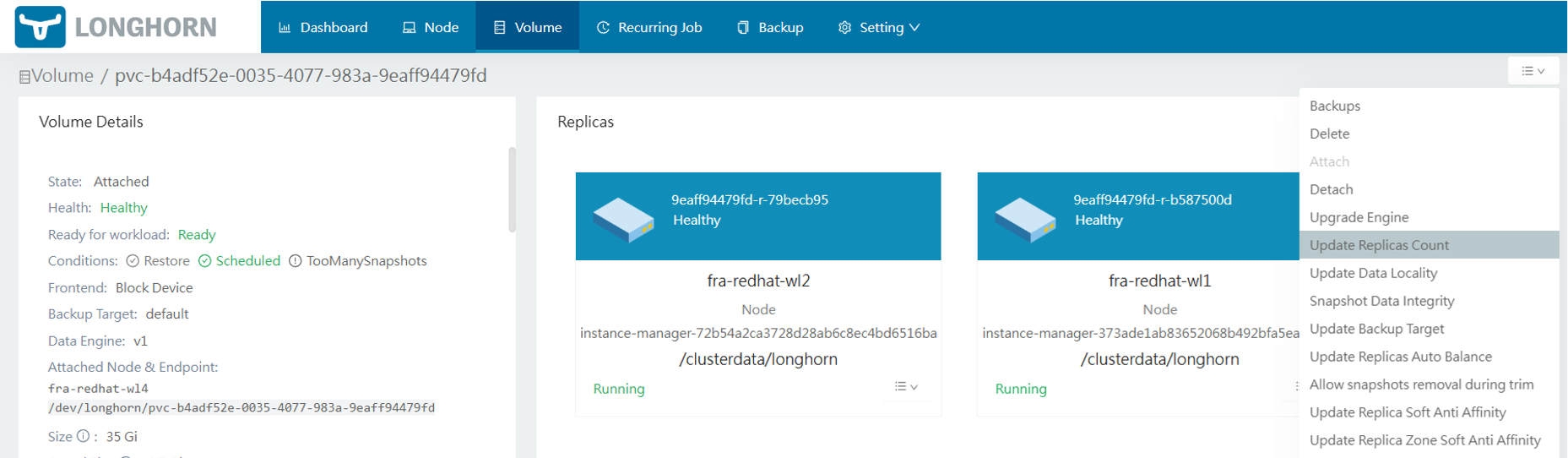
Task: Open the fra-redhat-wl2 replica actions dropdown
Action: [906, 387]
